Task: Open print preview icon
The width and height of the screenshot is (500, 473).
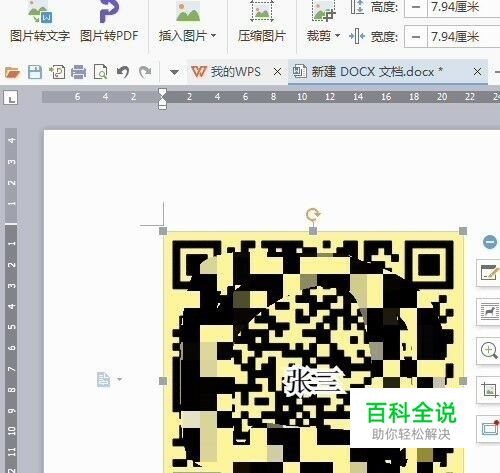Action: 100,72
